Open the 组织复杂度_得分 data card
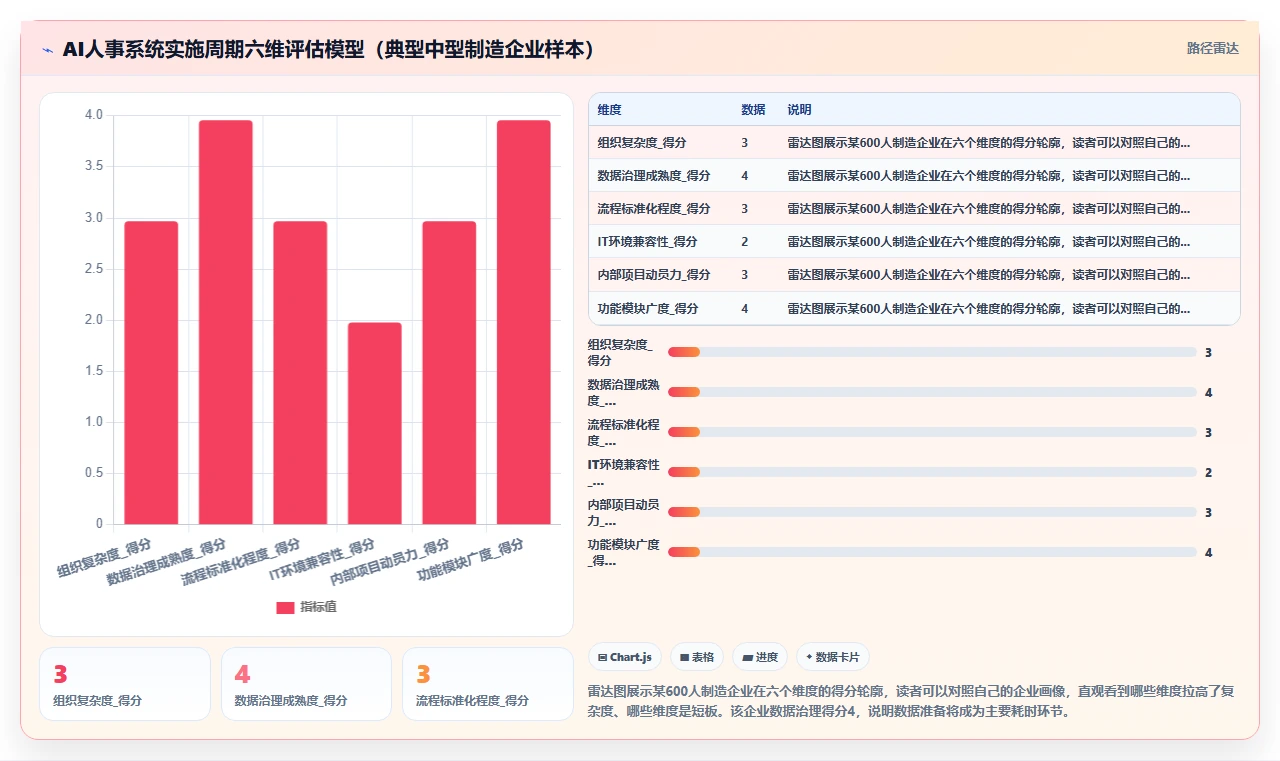Screen dimensions: 1280x761 coord(125,684)
